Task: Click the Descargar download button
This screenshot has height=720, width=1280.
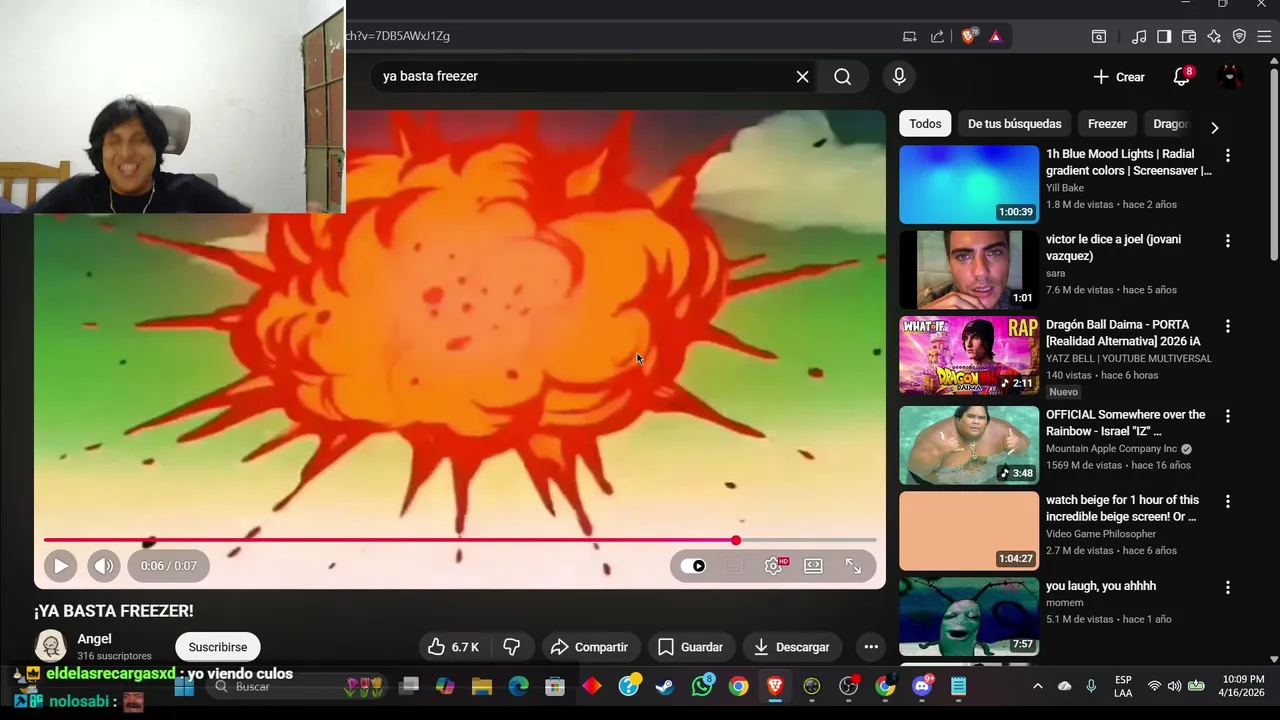Action: pos(792,647)
